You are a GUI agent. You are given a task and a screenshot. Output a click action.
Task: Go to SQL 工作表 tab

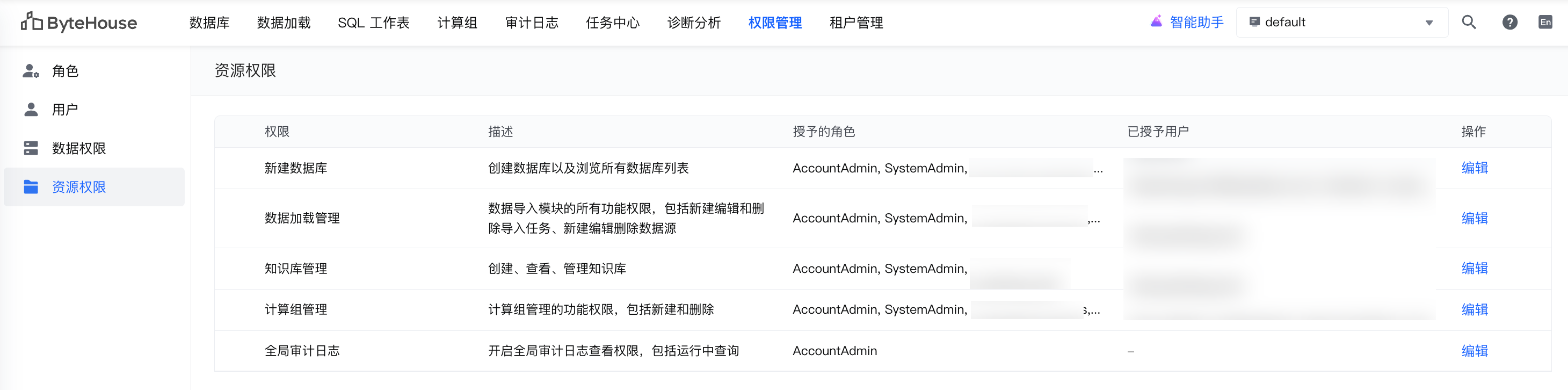click(x=373, y=23)
